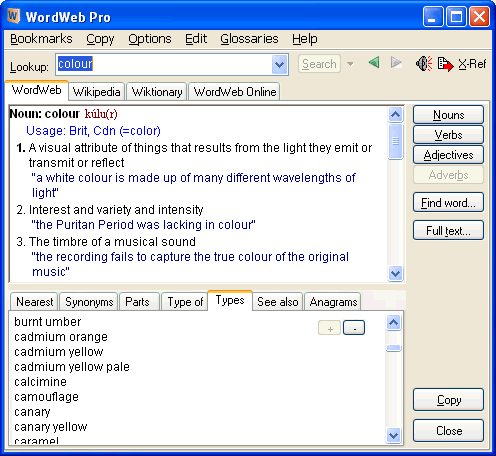Click types list scroll up arrow

[393, 322]
